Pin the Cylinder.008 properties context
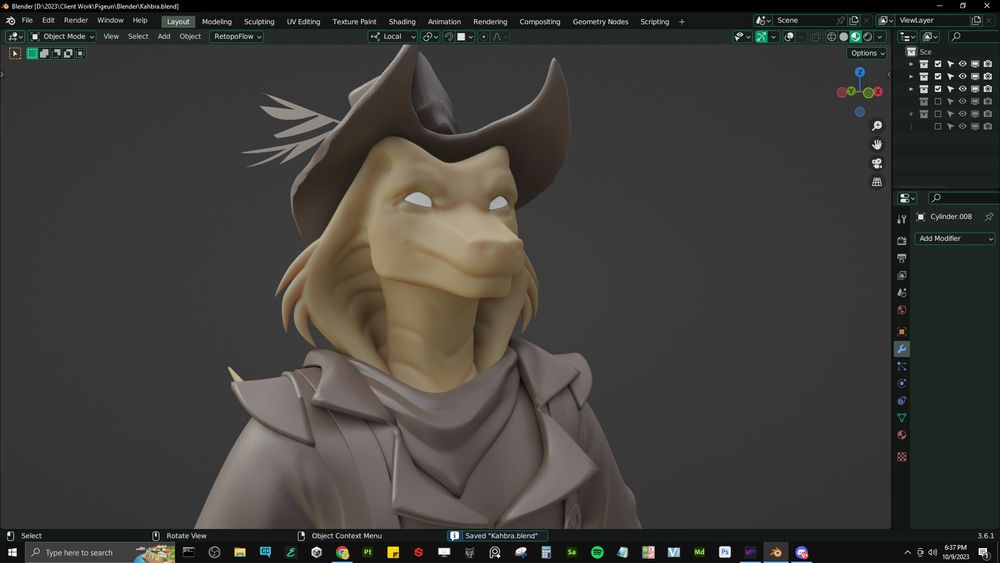This screenshot has height=563, width=1000. [989, 217]
